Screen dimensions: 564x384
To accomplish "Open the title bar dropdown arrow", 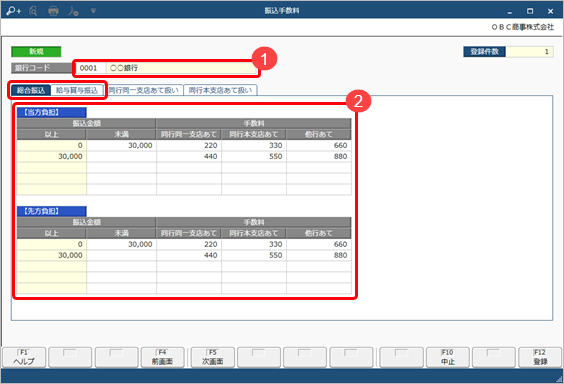I will (93, 11).
